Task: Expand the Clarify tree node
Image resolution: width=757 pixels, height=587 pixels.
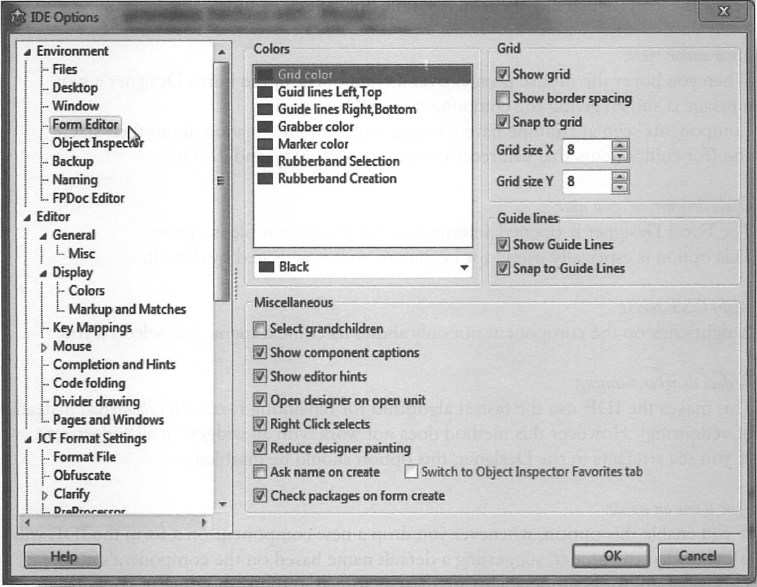Action: click(x=43, y=495)
